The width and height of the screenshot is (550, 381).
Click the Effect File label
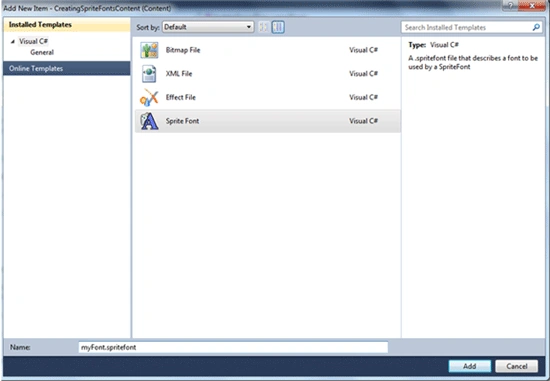coord(181,97)
